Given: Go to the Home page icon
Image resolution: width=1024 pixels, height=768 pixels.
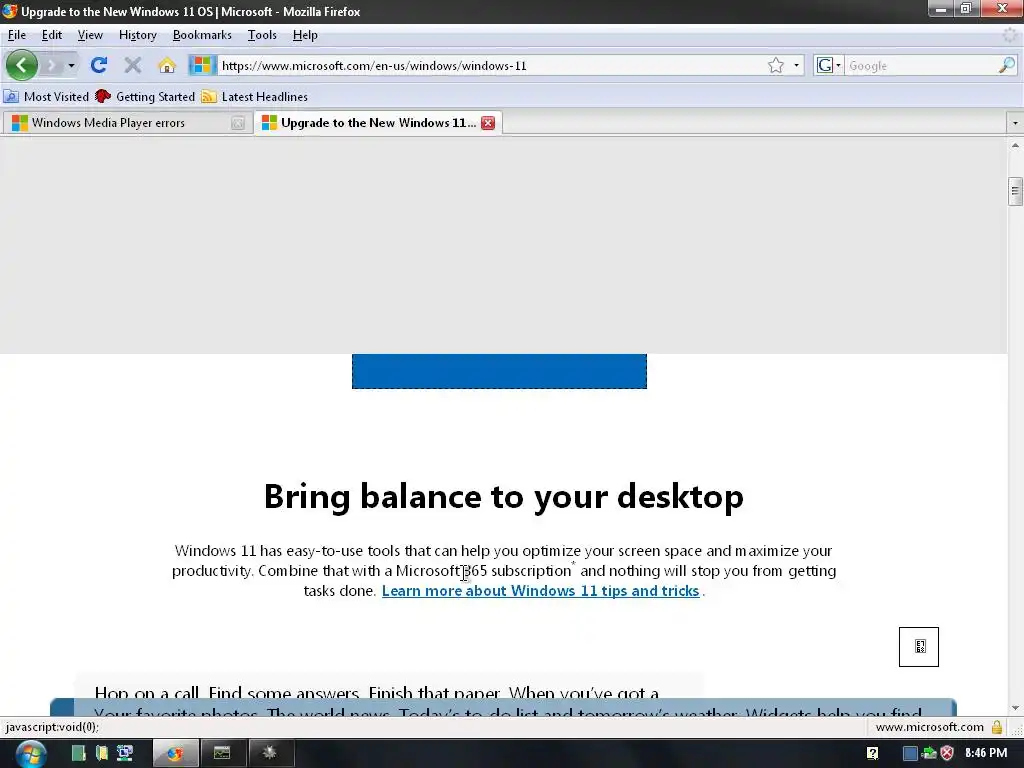Looking at the screenshot, I should [x=167, y=65].
